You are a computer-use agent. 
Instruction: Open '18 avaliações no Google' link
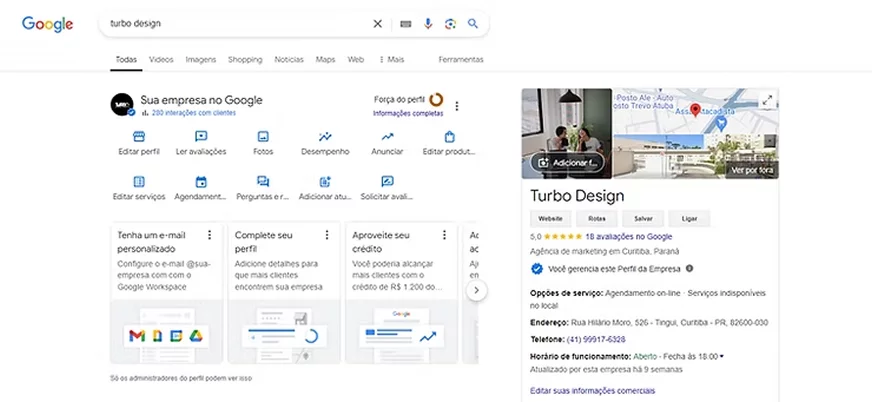pyautogui.click(x=628, y=236)
